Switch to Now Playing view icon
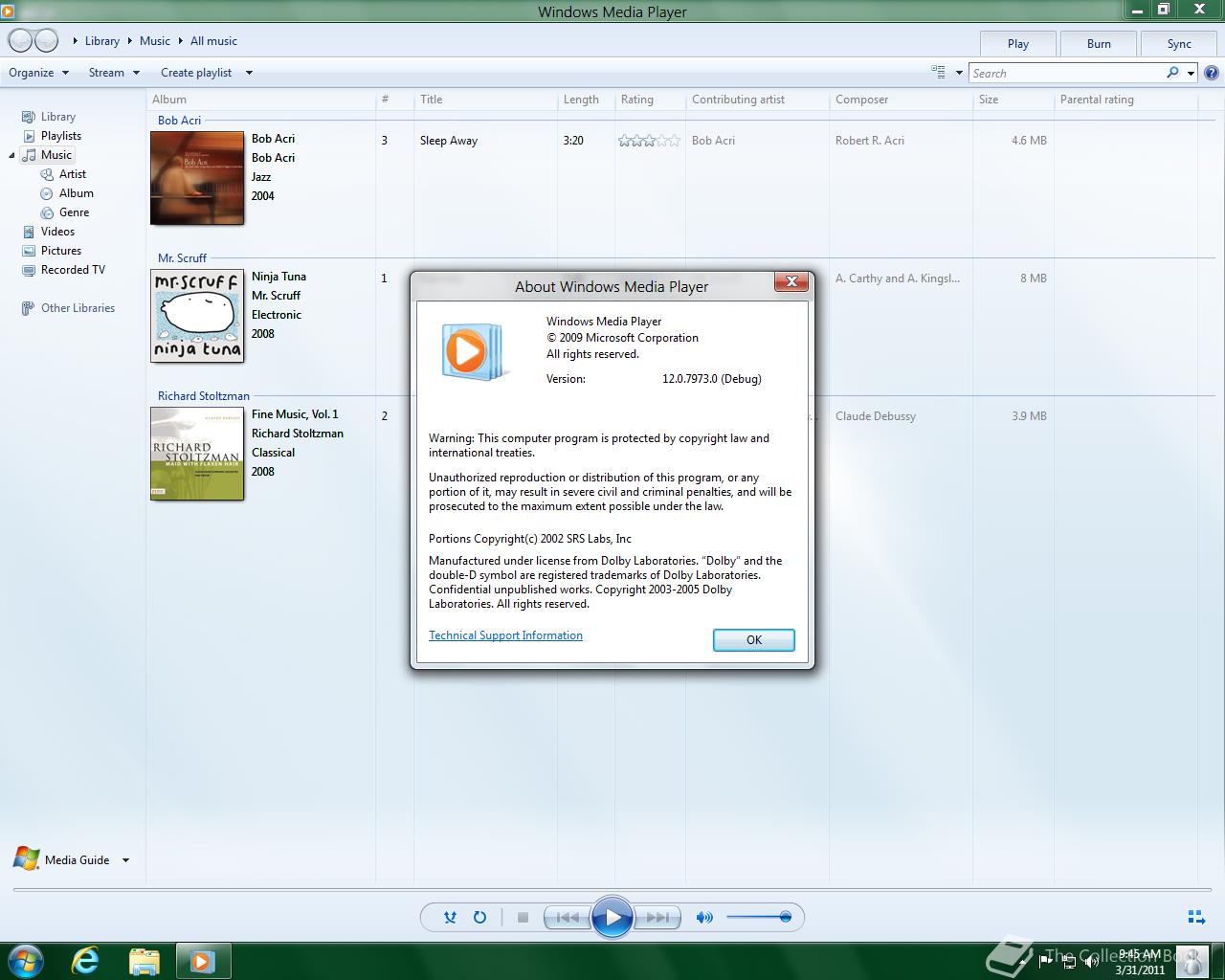 tap(1196, 917)
